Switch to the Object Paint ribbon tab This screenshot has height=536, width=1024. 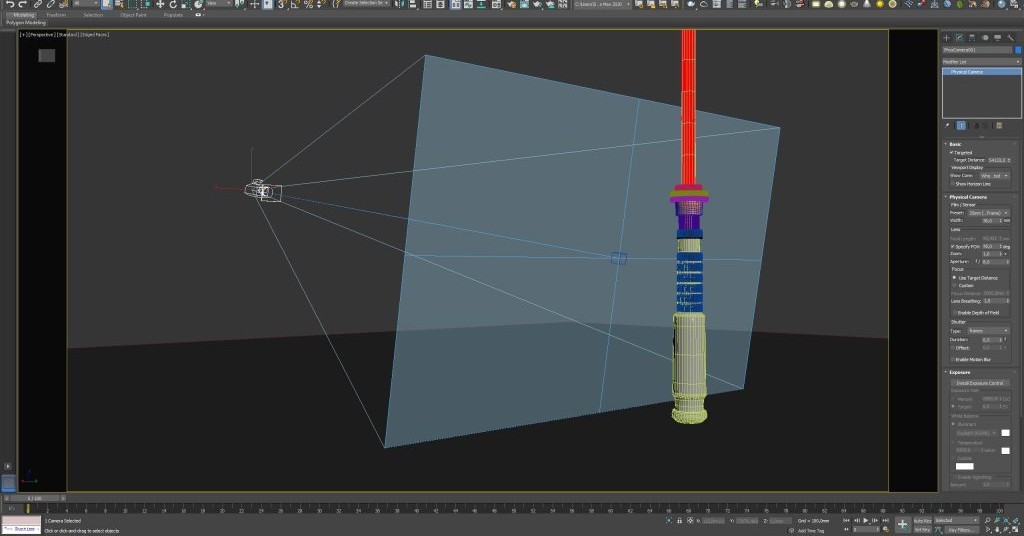pos(133,15)
